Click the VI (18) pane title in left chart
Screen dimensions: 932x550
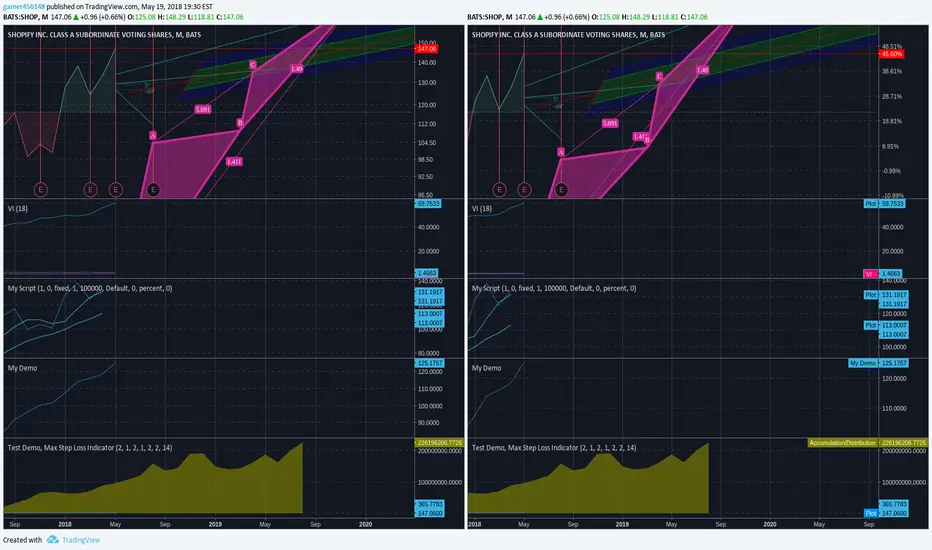[17, 208]
